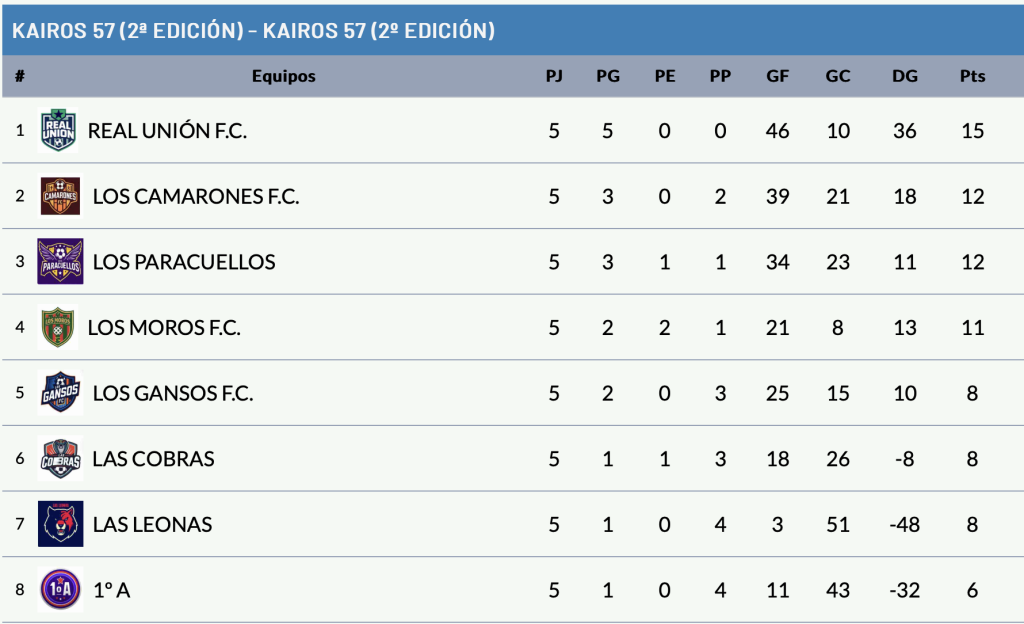
Task: Click the 1º A round badge
Action: point(60,590)
